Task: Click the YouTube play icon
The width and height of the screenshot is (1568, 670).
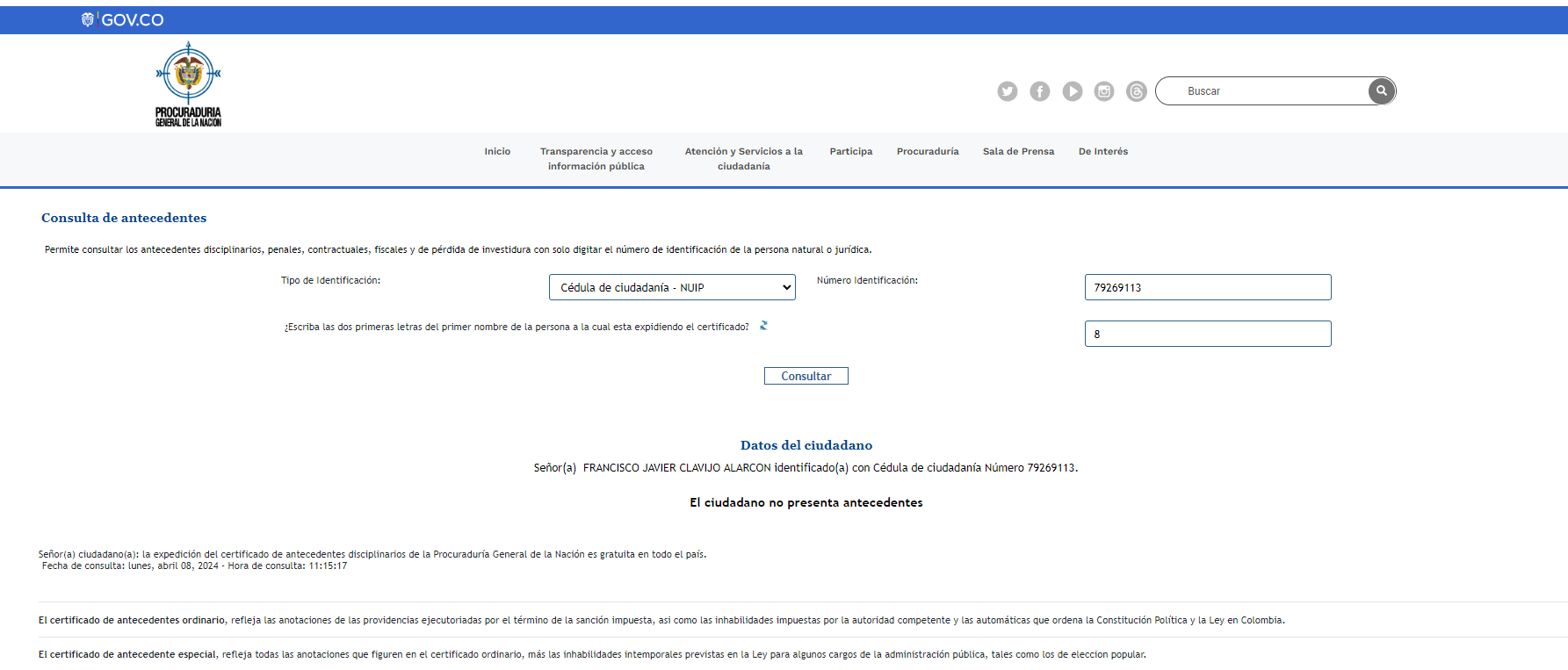Action: point(1072,91)
